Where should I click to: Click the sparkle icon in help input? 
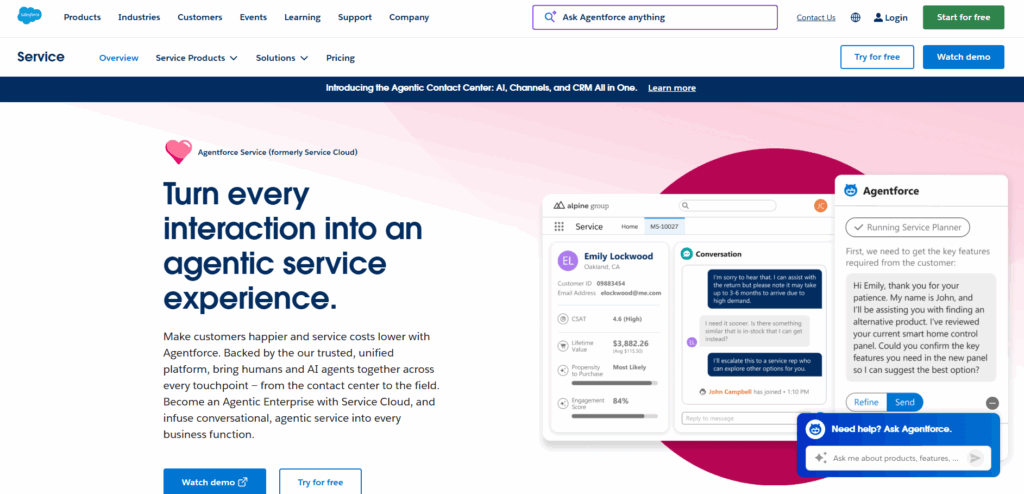[821, 458]
